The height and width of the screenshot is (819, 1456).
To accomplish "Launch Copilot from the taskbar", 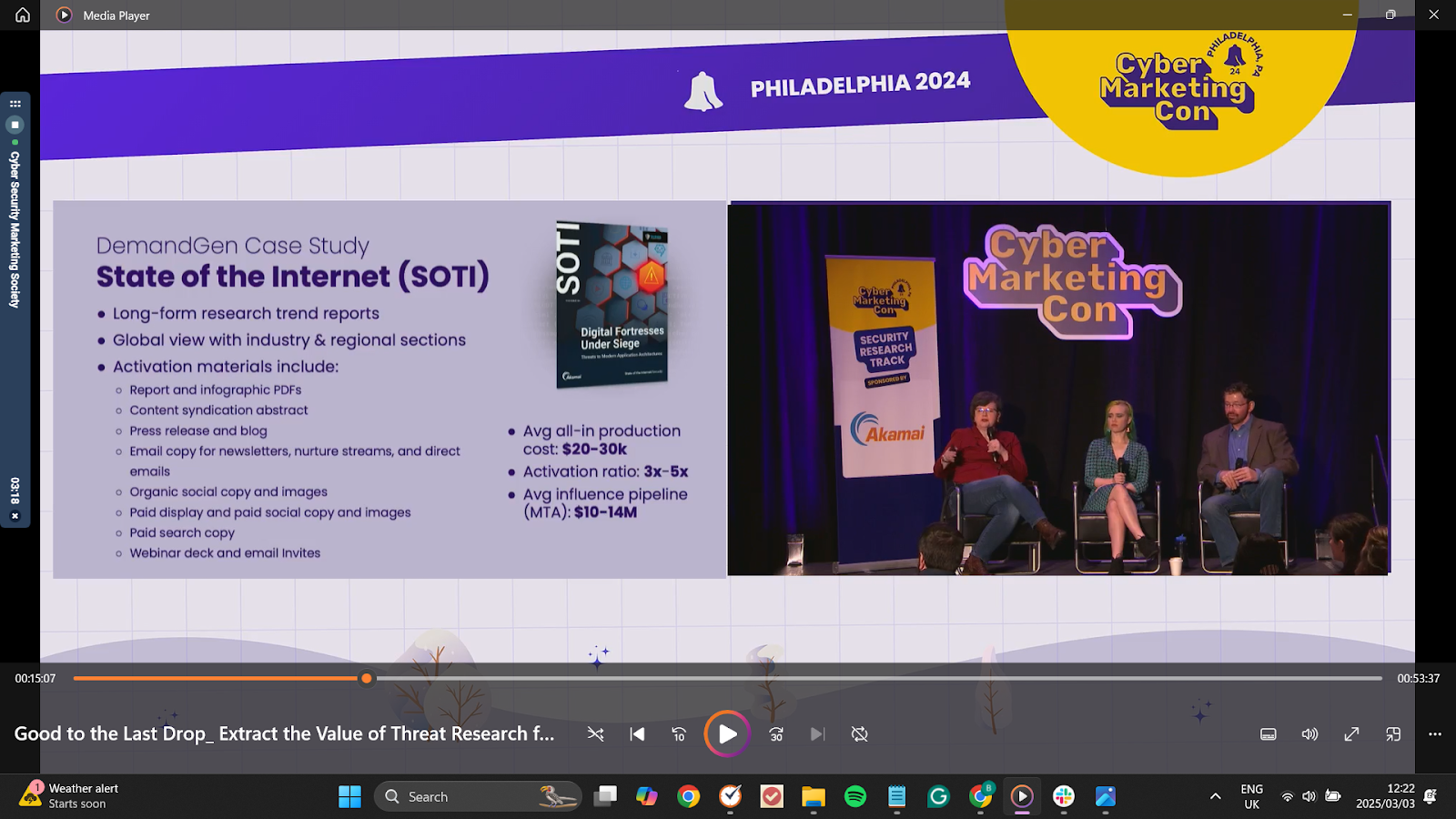I will [x=647, y=796].
